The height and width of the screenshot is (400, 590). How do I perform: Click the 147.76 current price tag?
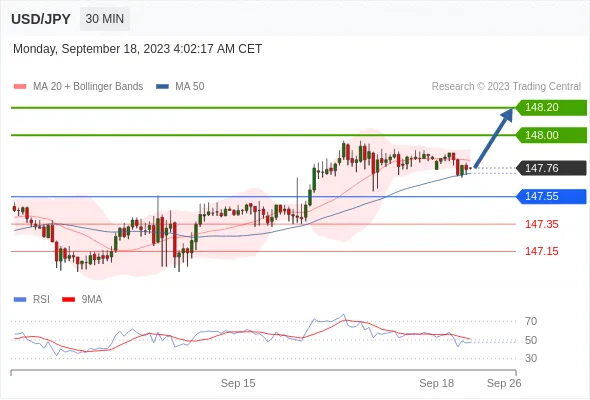(551, 168)
